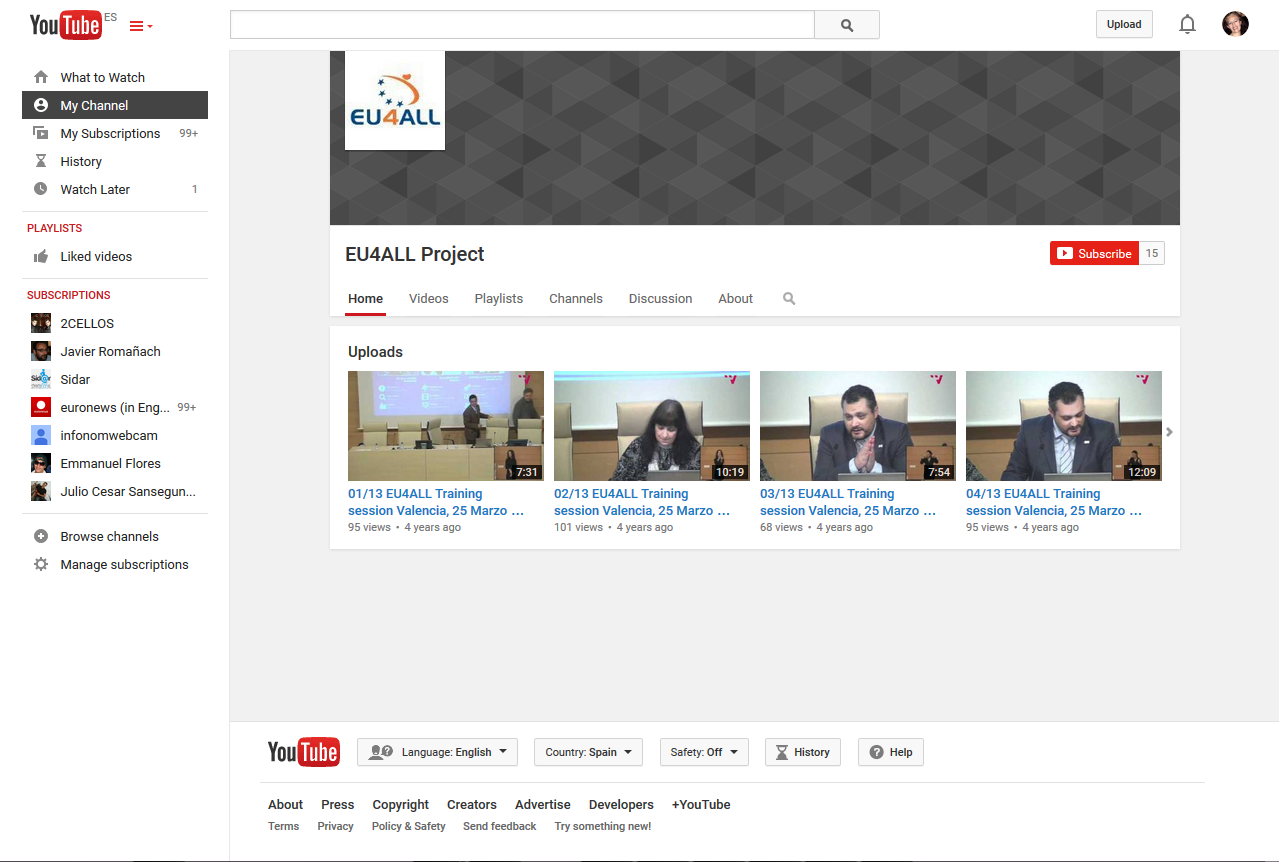Click the Liked videos thumbs-up icon
The width and height of the screenshot is (1279, 862).
click(x=41, y=256)
